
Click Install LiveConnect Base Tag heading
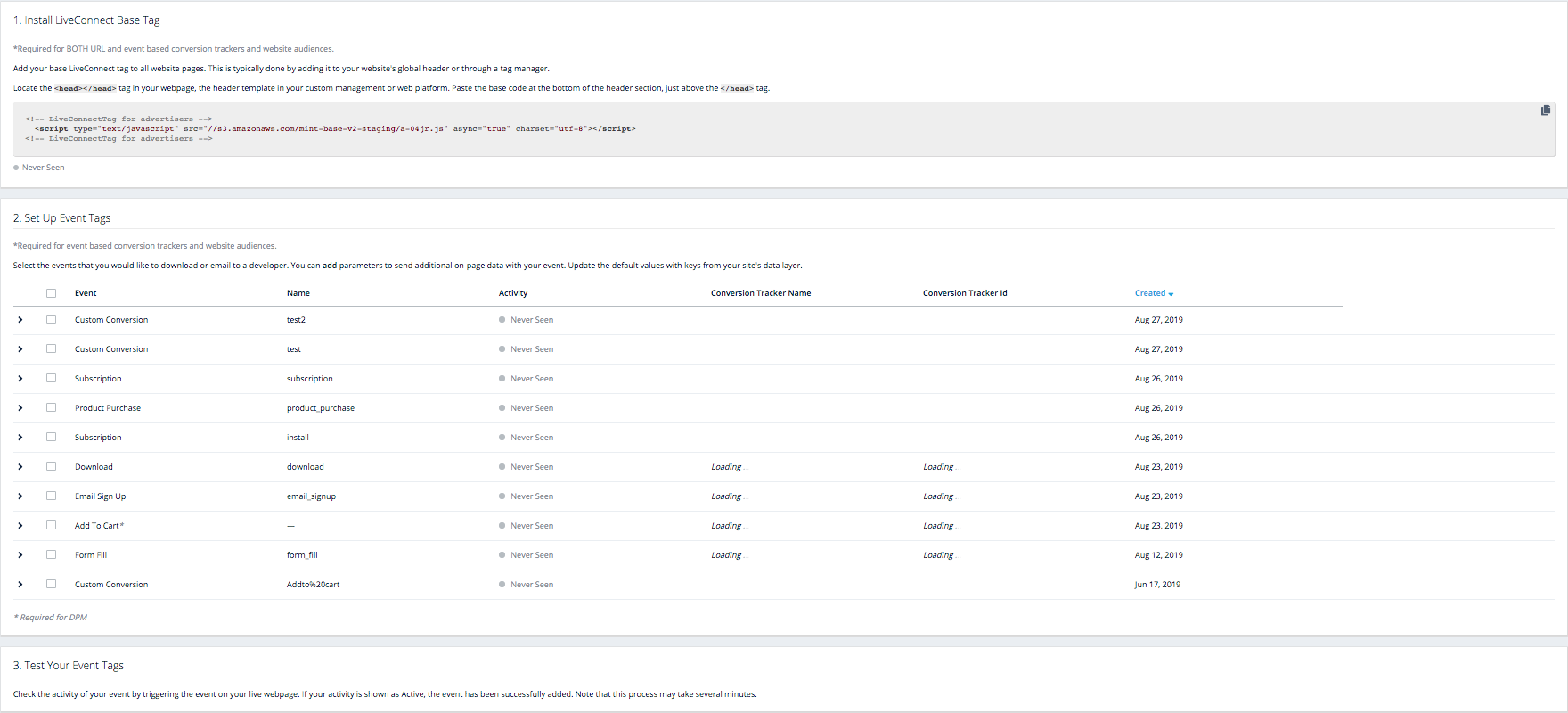(86, 20)
